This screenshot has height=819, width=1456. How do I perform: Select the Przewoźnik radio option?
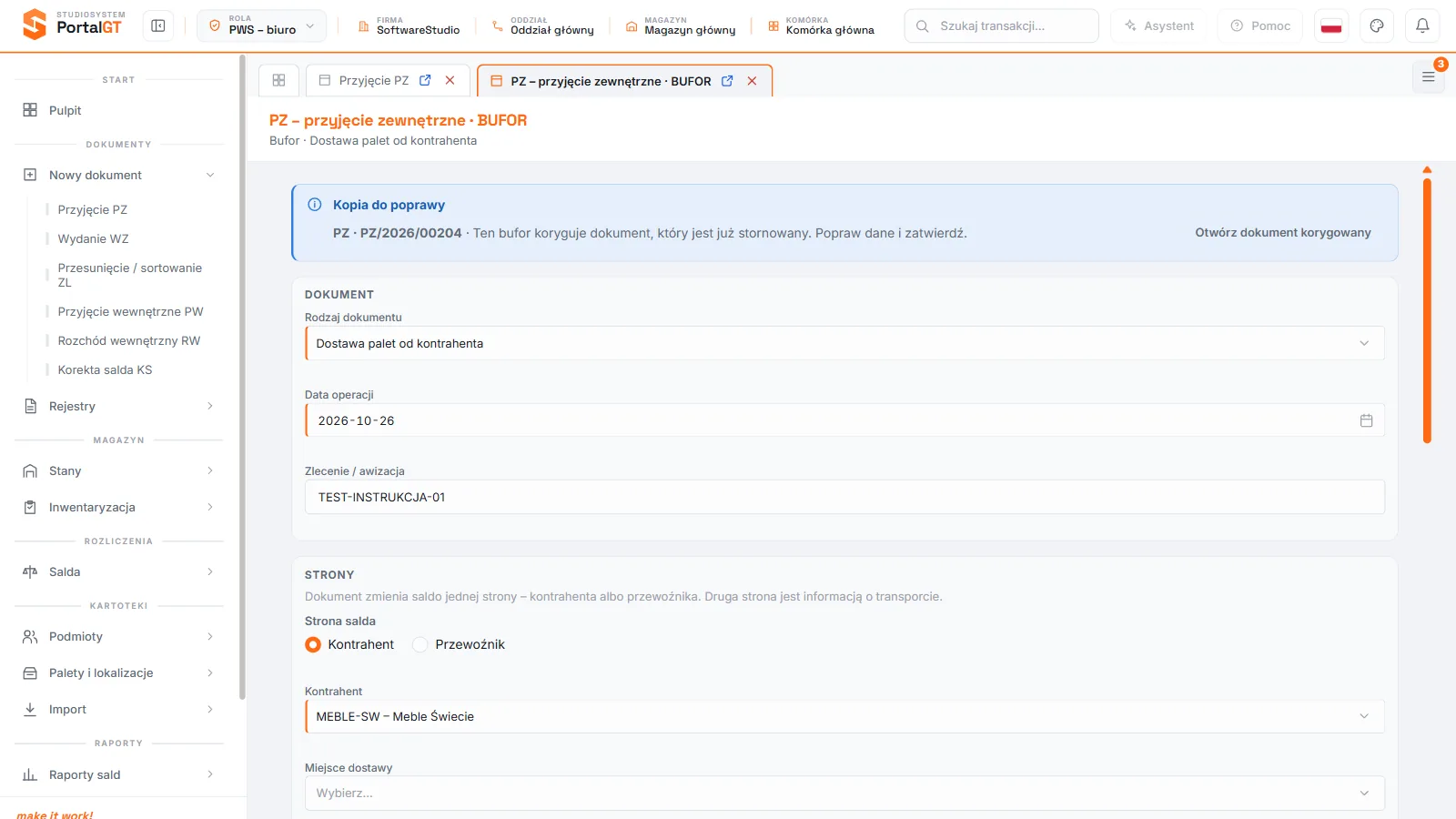420,644
